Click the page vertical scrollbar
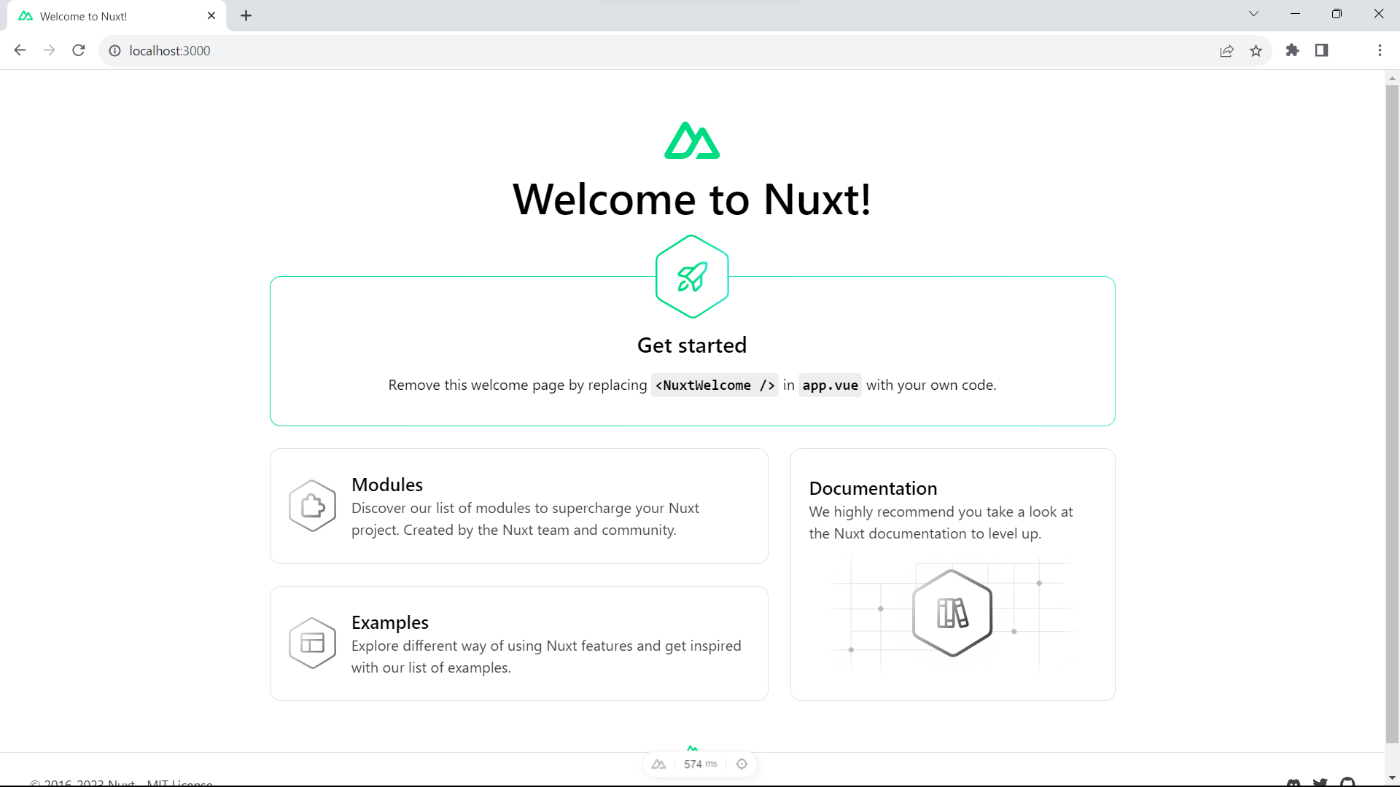 pyautogui.click(x=1391, y=414)
